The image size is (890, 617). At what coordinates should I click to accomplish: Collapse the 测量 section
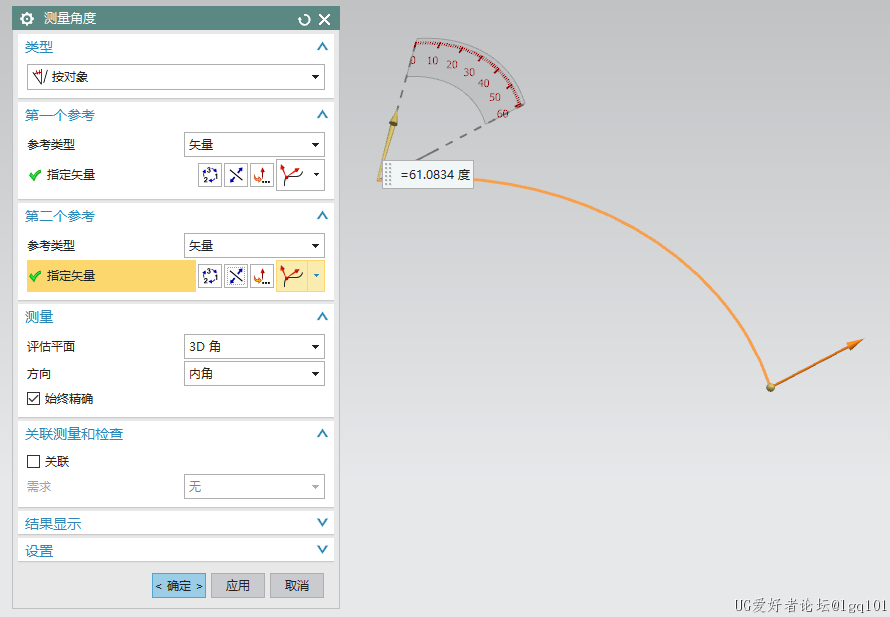(322, 317)
